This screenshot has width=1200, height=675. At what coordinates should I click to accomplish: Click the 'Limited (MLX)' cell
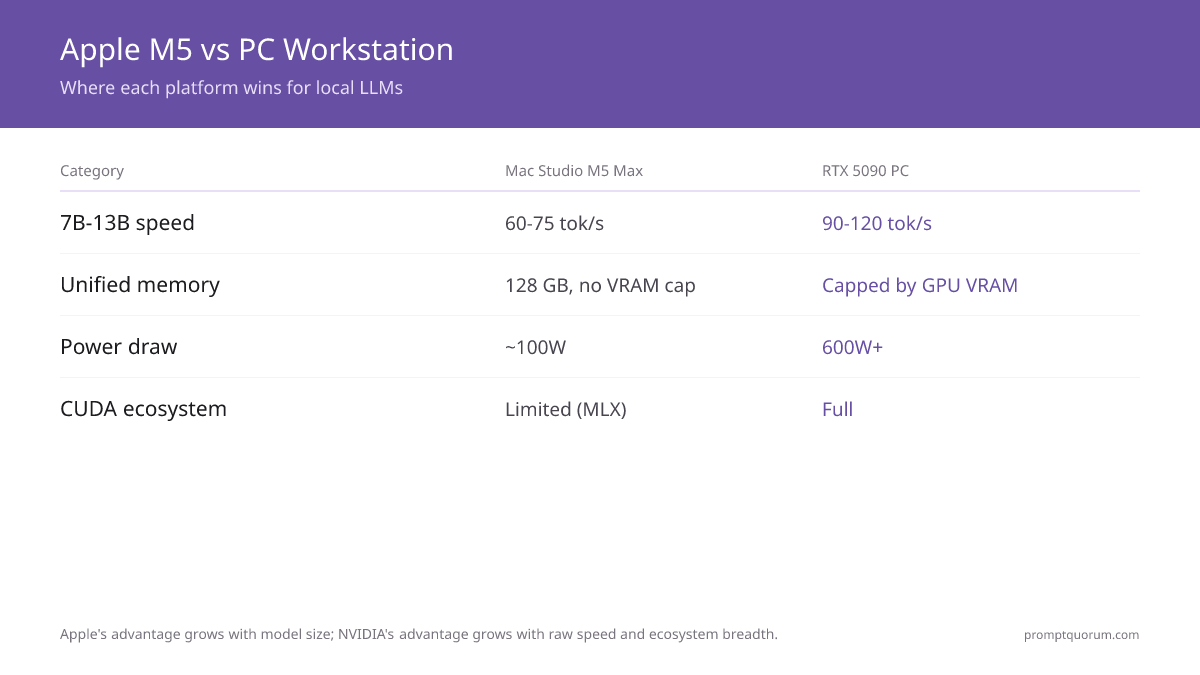click(566, 409)
